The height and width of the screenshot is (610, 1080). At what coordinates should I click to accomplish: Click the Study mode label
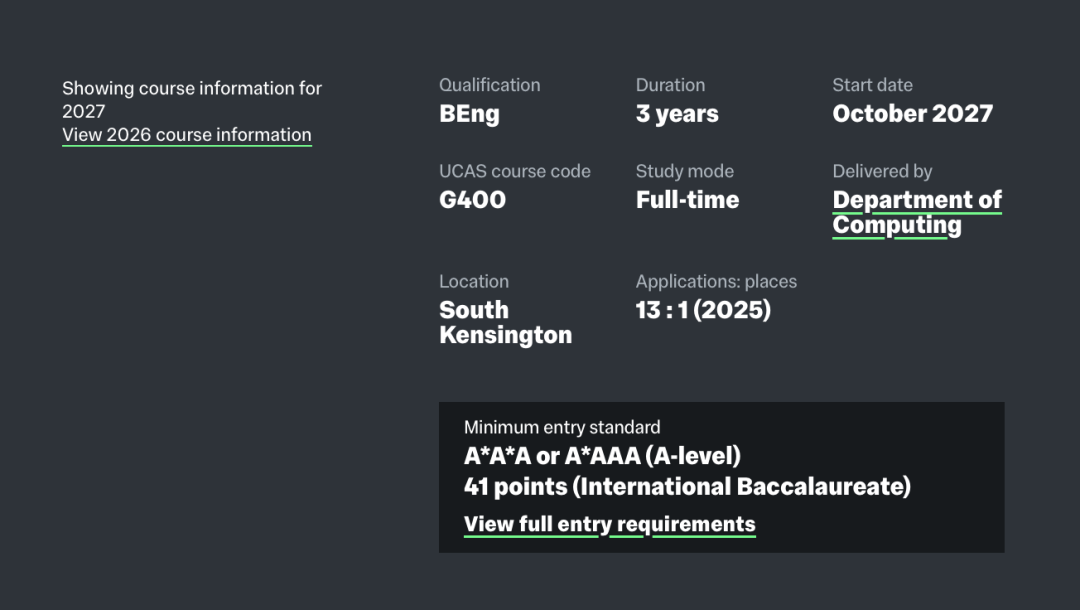coord(684,171)
